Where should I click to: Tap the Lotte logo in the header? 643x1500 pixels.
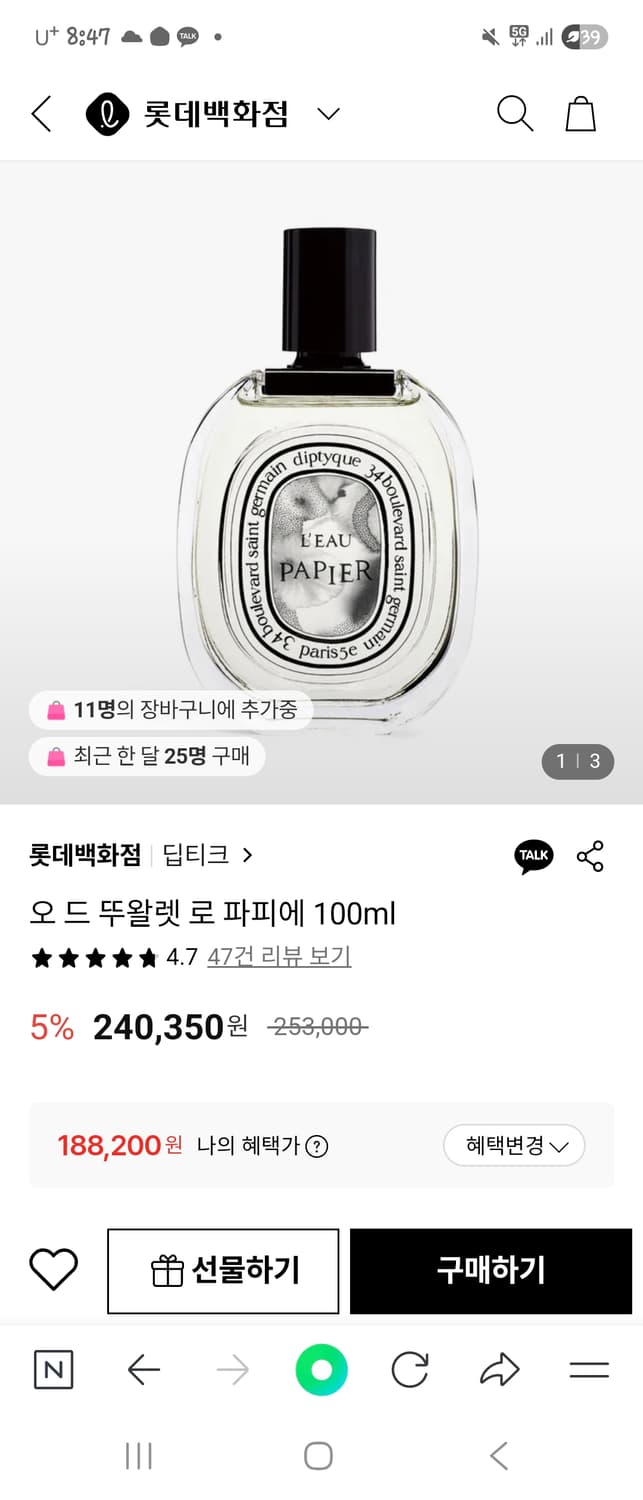tap(106, 113)
